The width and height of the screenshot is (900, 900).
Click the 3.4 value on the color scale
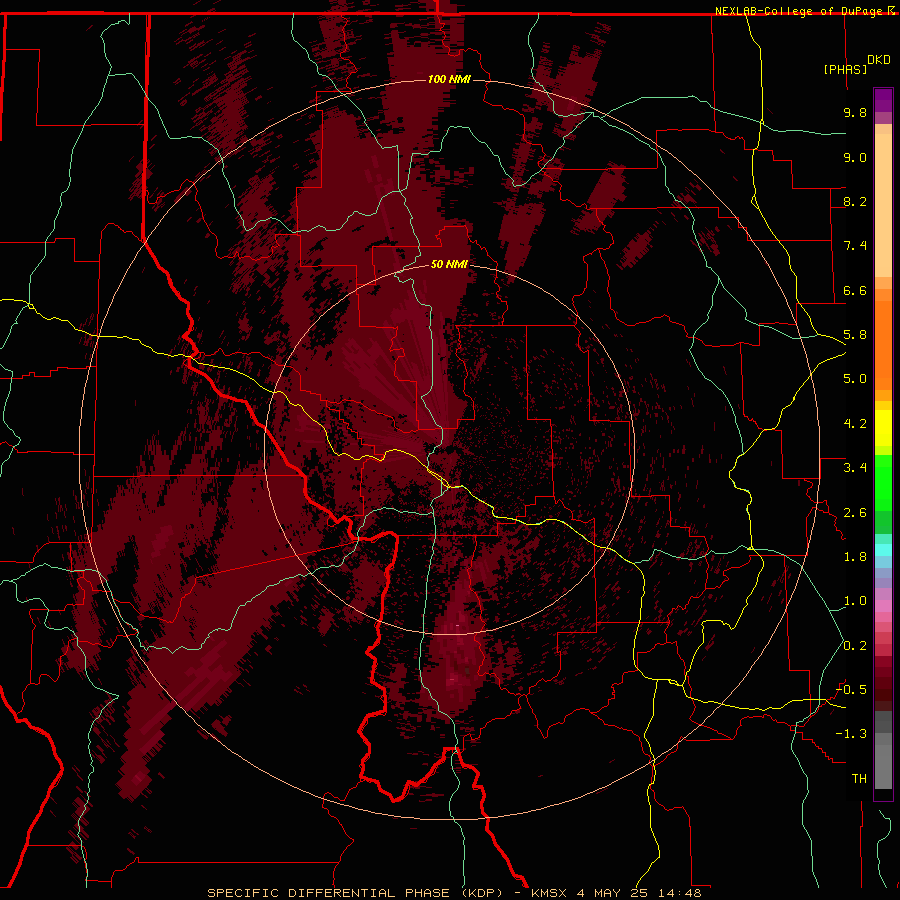pyautogui.click(x=855, y=468)
